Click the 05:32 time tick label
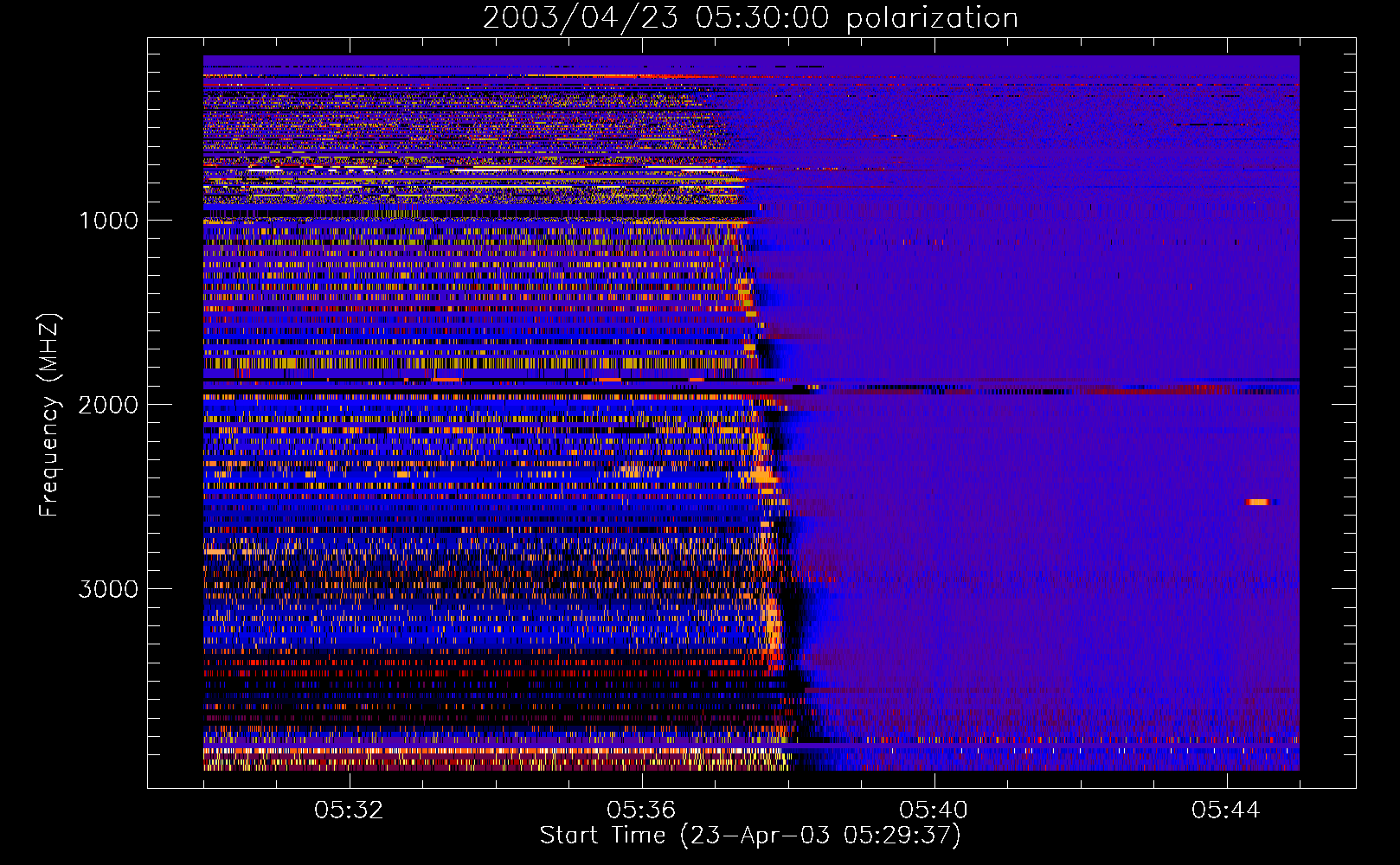Viewport: 1400px width, 865px height. [x=349, y=811]
